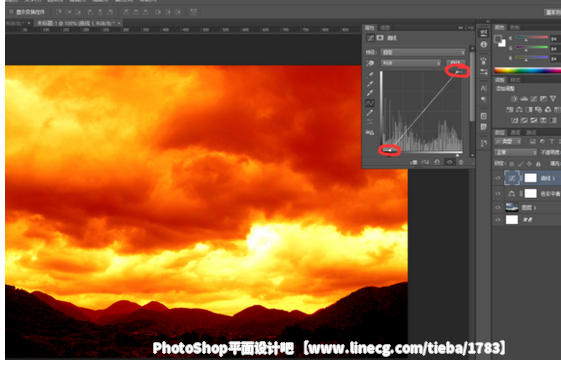The height and width of the screenshot is (367, 561).
Task: Select the white point eyedropper in Curves
Action: tap(370, 93)
